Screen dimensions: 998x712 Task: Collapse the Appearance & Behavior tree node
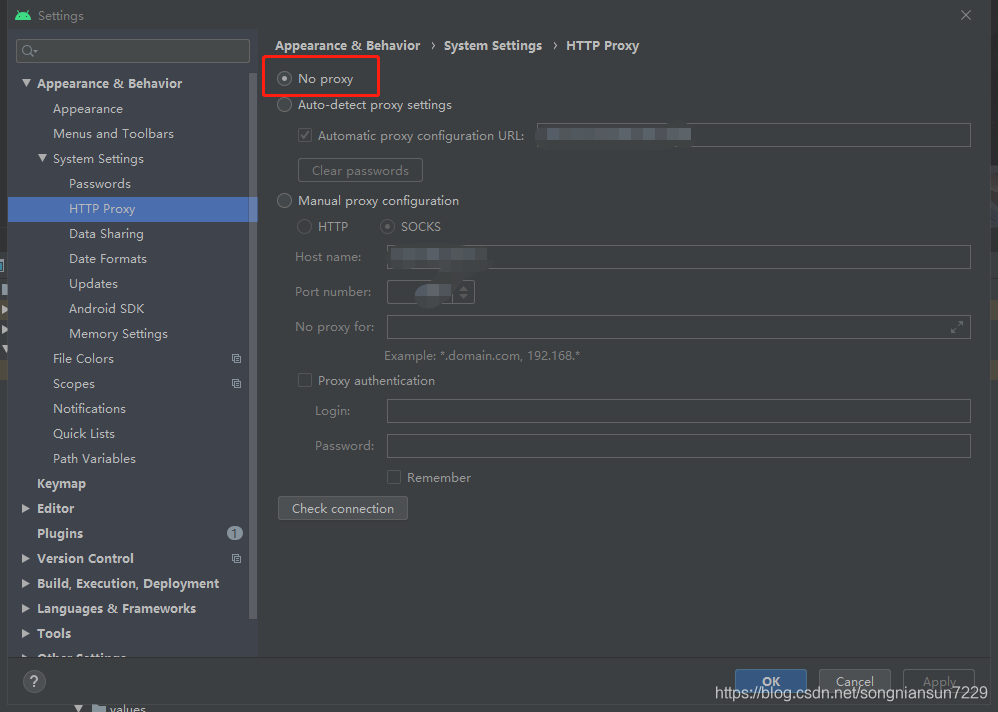(26, 83)
